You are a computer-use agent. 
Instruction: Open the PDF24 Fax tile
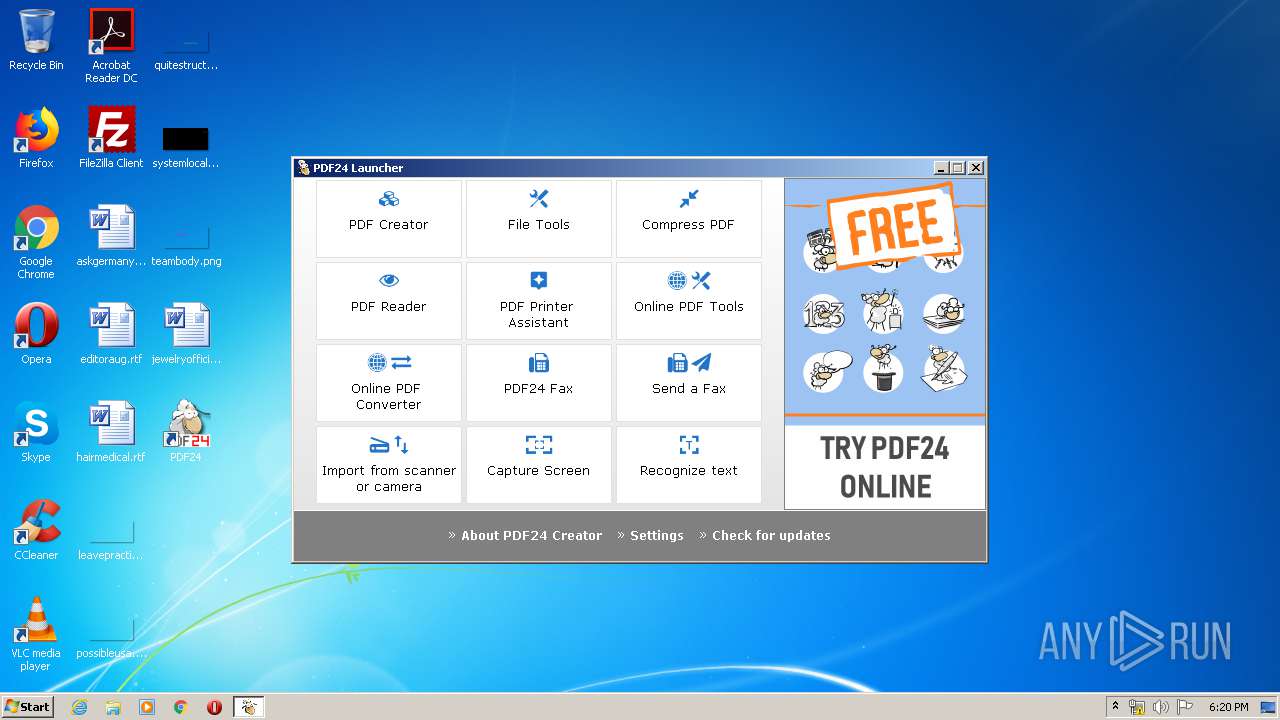pos(539,383)
